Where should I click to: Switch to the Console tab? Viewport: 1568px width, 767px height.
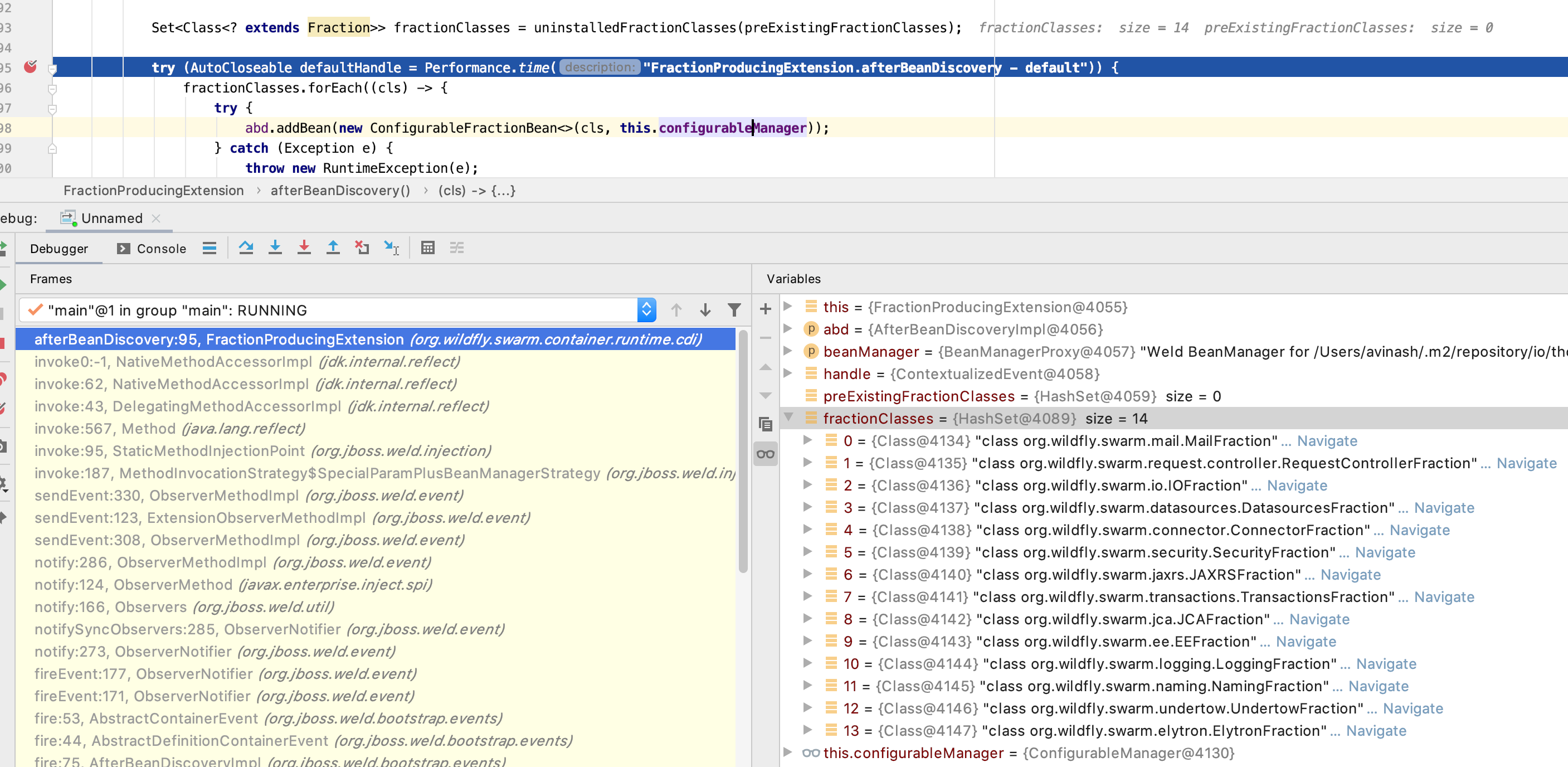tap(152, 249)
